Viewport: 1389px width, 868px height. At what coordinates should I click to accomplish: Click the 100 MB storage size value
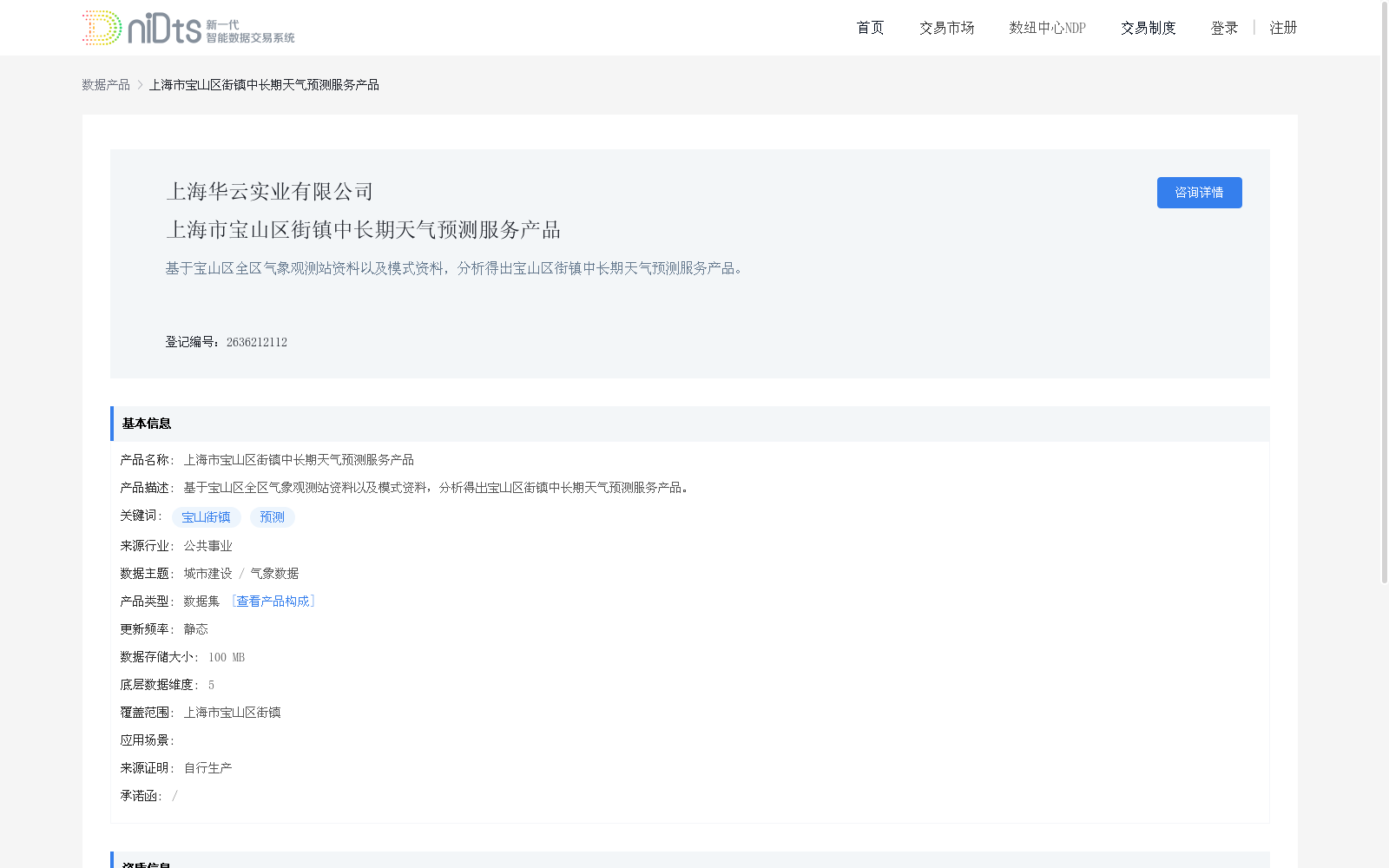(x=227, y=657)
